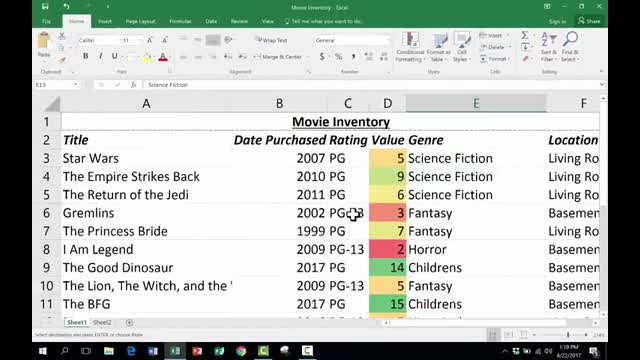Click the Clear eraser icon
Viewport: 640px width, 360px height.
[x=525, y=59]
